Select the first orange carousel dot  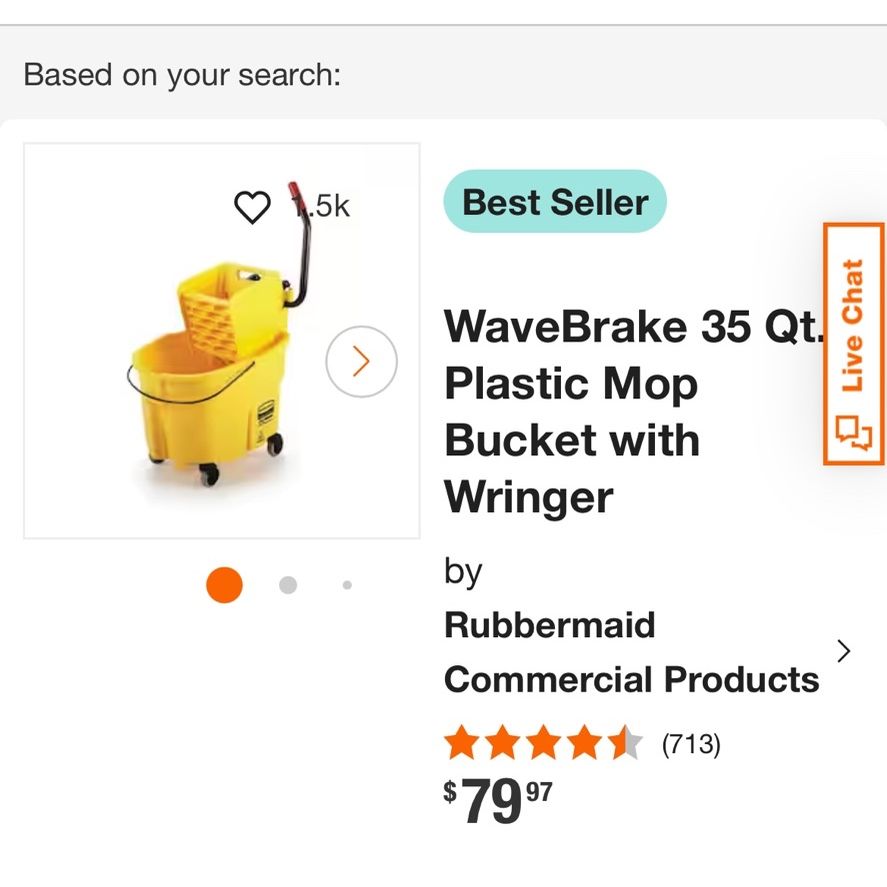pyautogui.click(x=225, y=585)
